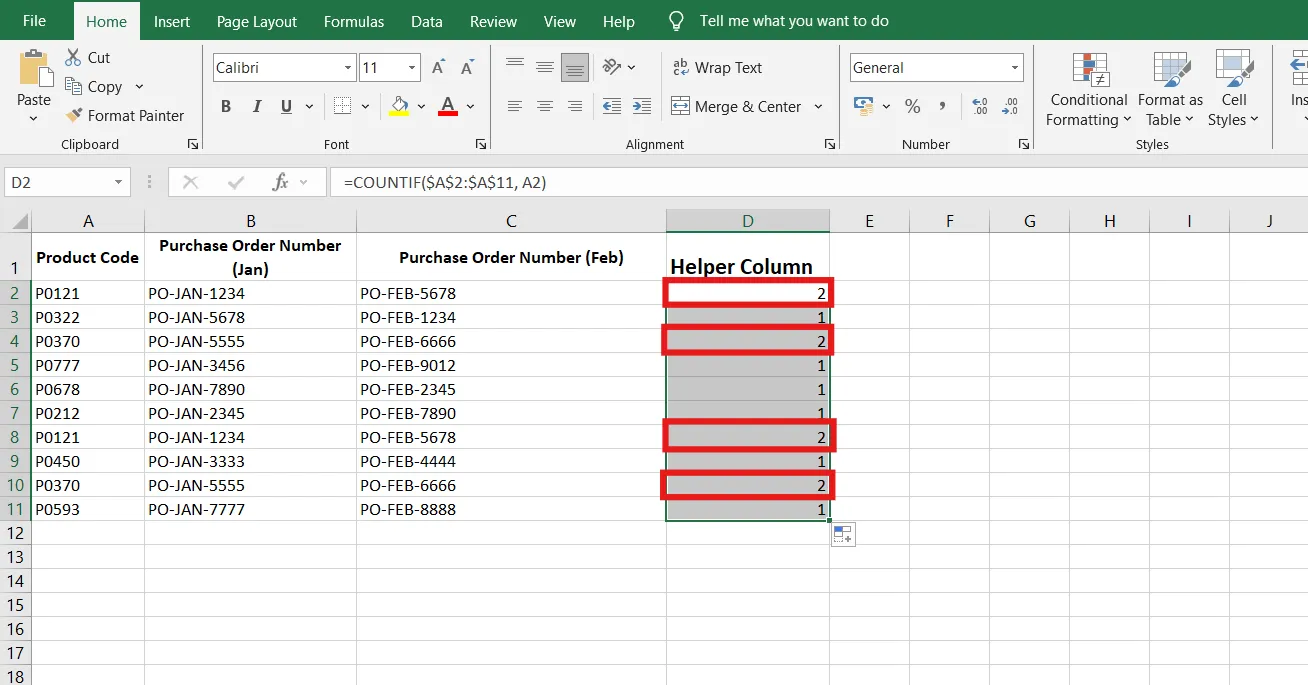Apply the Borders icon
The image size is (1308, 685).
pos(342,106)
